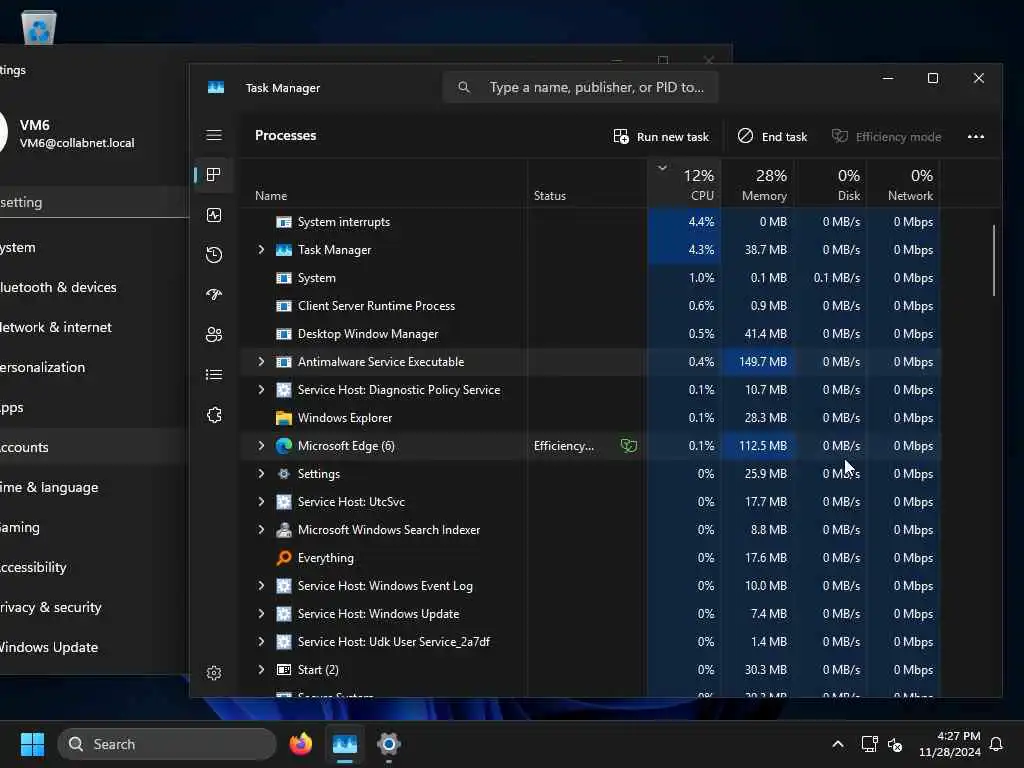
Task: Expand the Settings process row
Action: (261, 474)
